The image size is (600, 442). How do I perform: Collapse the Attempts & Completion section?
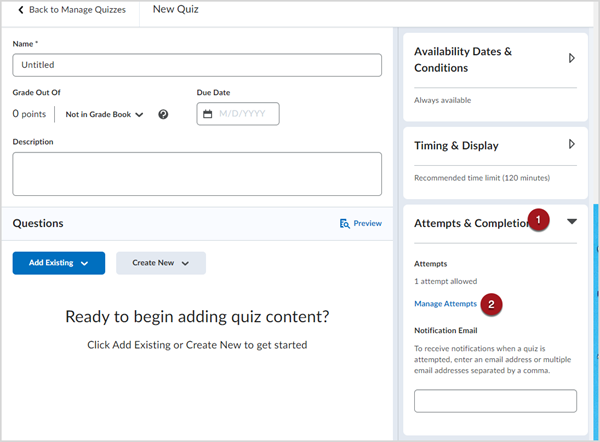pos(572,222)
